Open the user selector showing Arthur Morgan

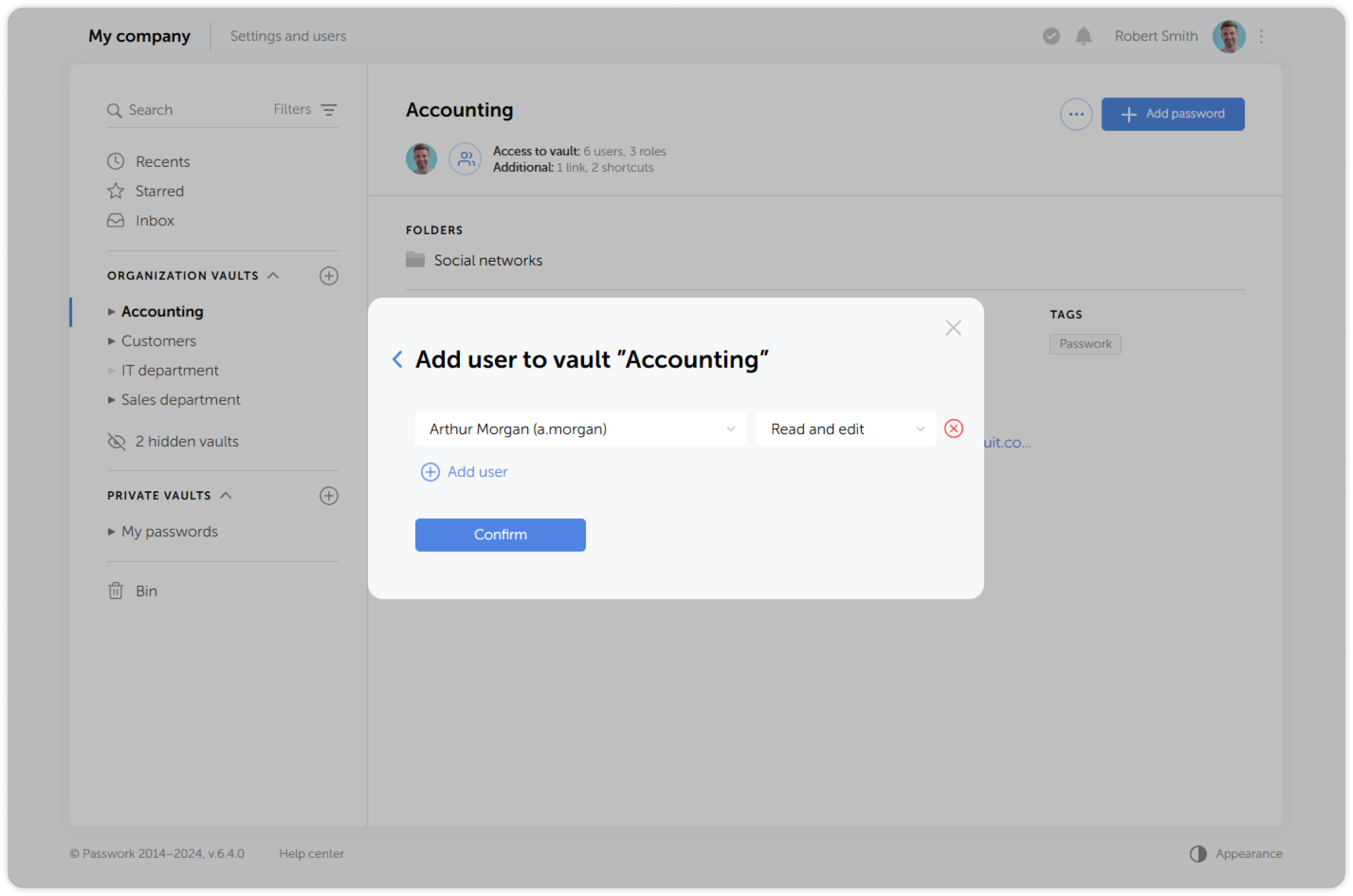580,429
